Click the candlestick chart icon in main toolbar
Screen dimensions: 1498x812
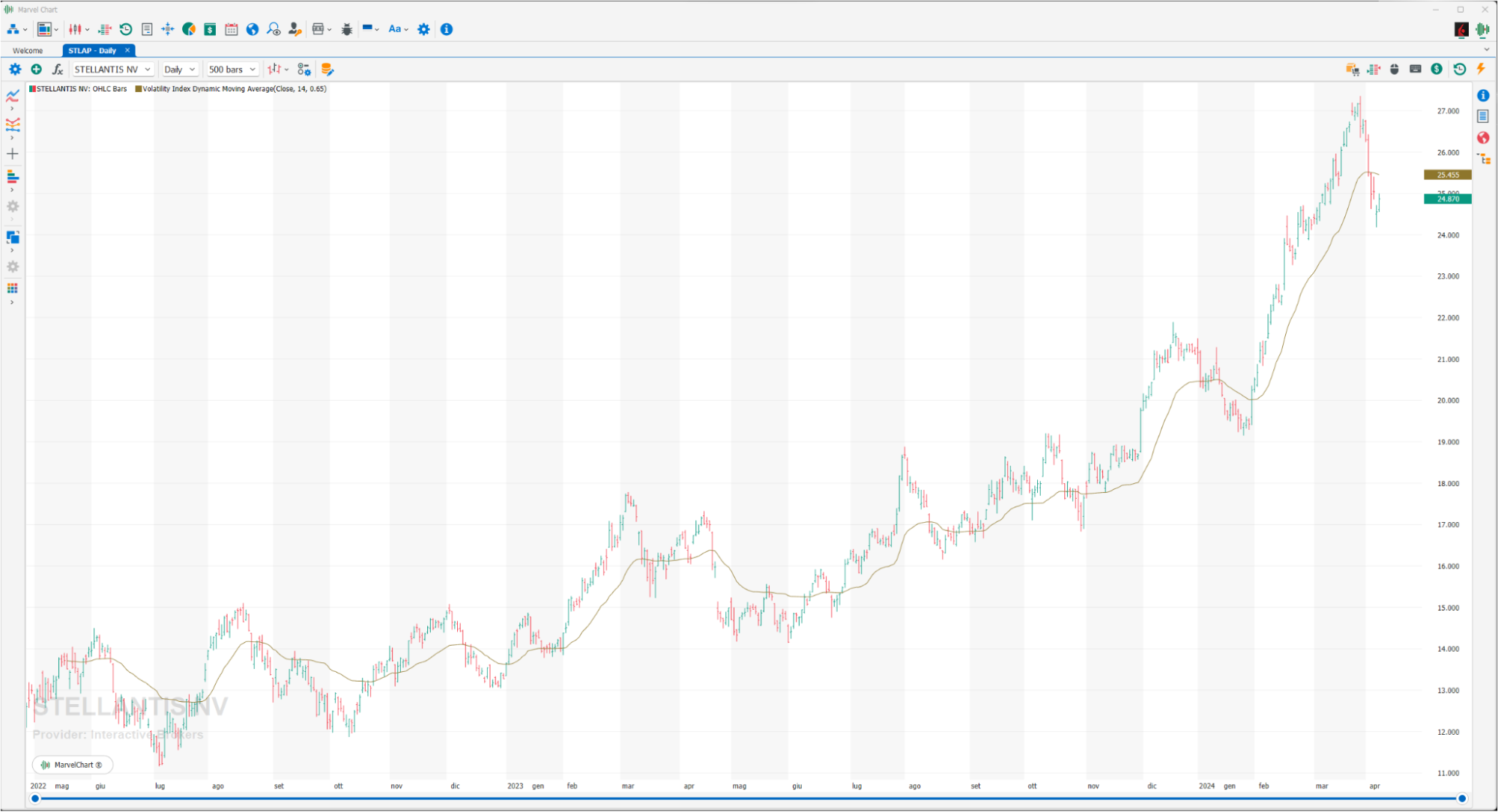tap(75, 29)
